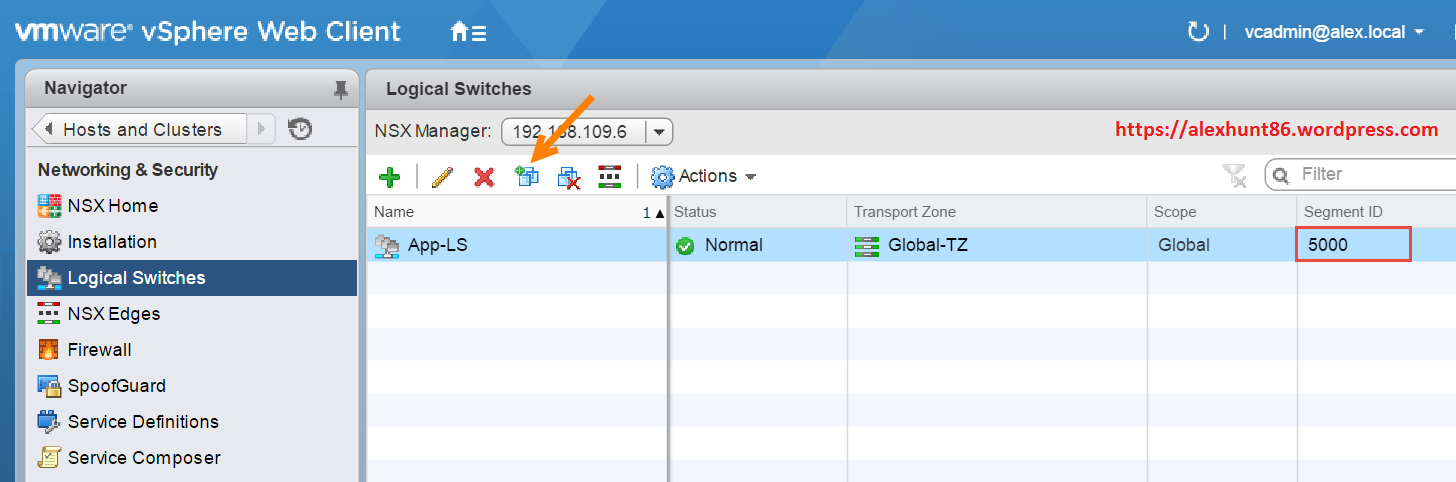This screenshot has width=1456, height=482.
Task: Sort by the Segment ID column header
Action: pyautogui.click(x=1377, y=212)
